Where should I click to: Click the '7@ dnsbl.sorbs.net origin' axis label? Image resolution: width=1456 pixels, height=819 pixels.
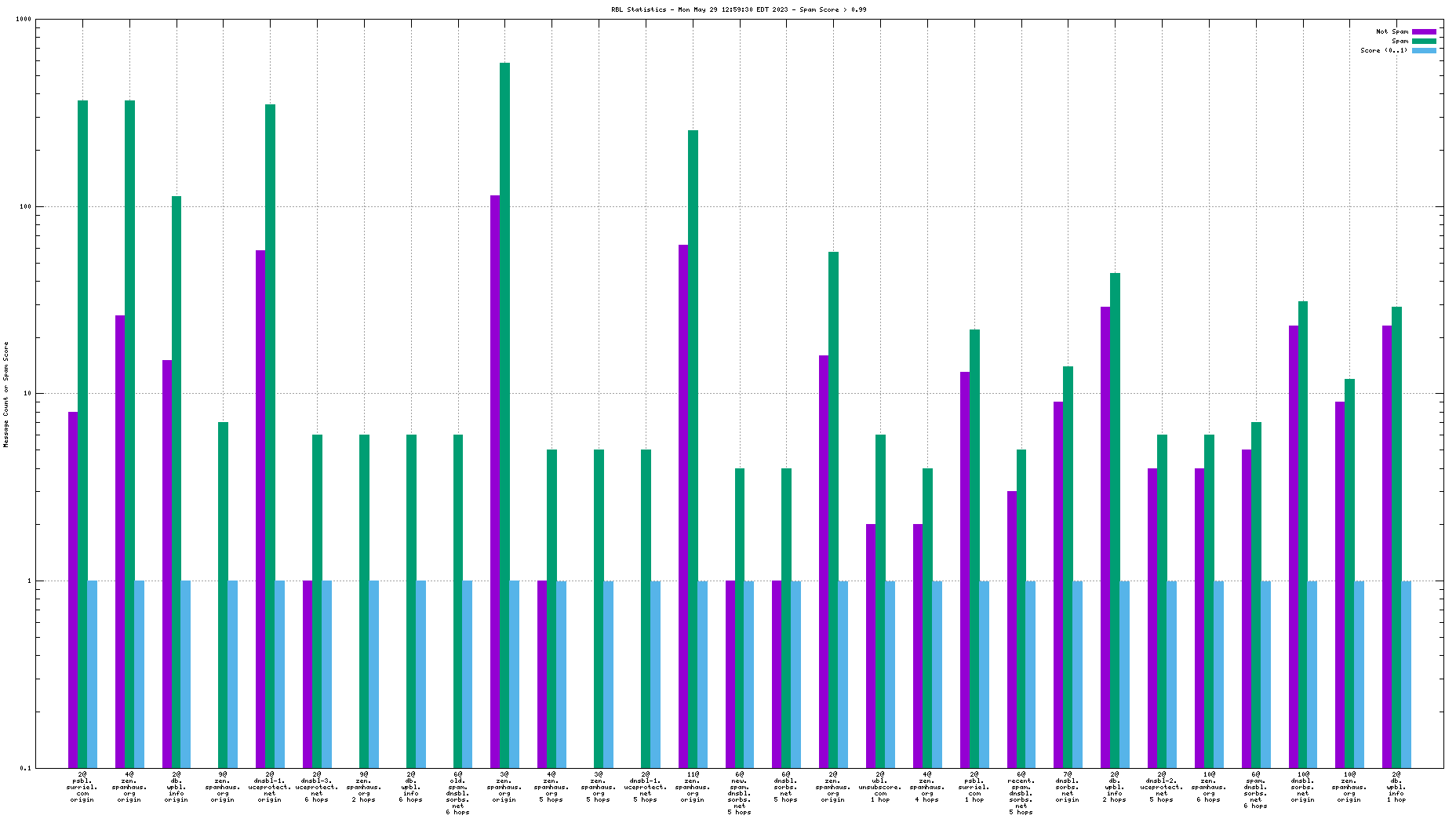(1068, 787)
